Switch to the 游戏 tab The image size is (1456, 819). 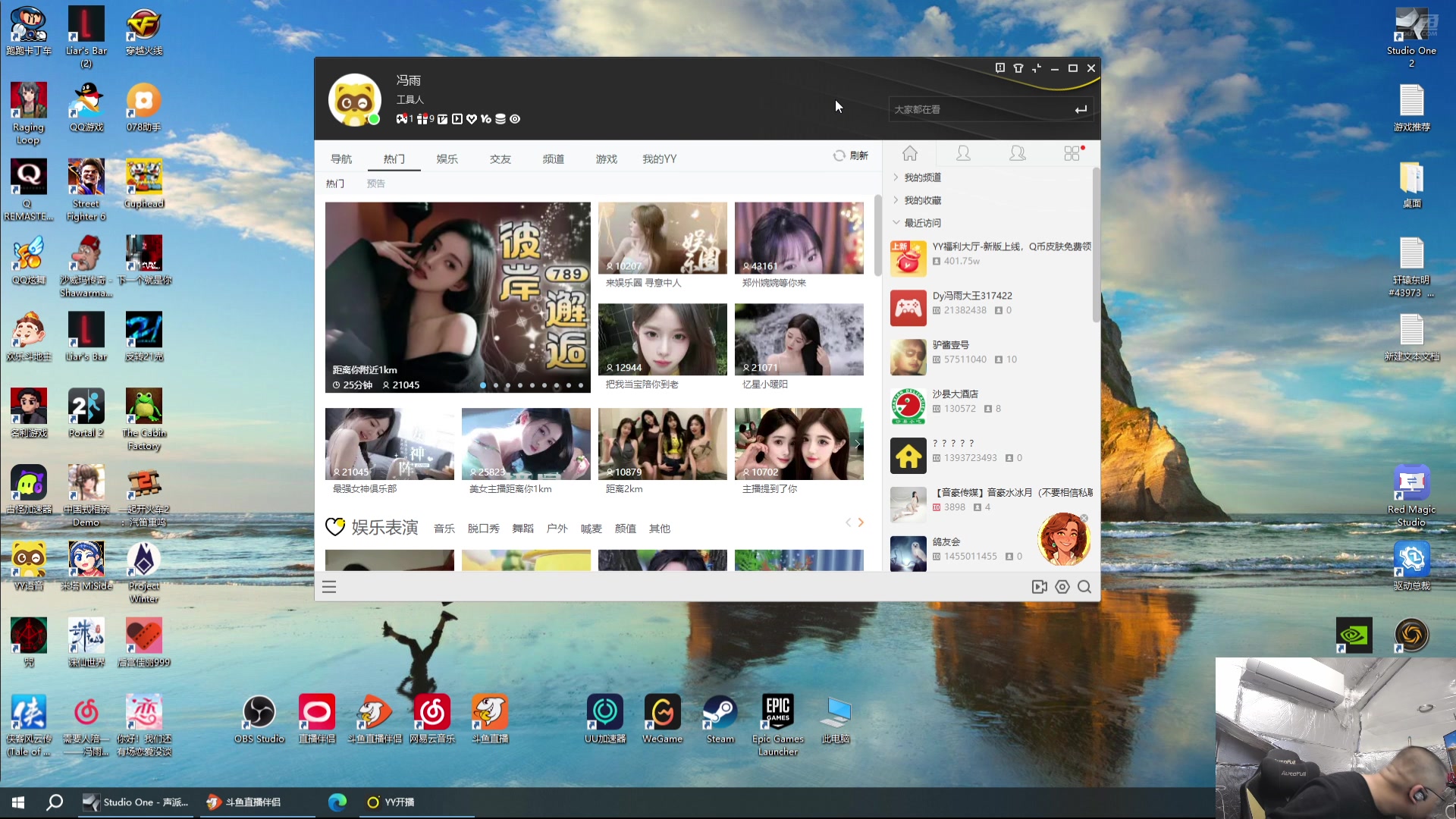[606, 159]
